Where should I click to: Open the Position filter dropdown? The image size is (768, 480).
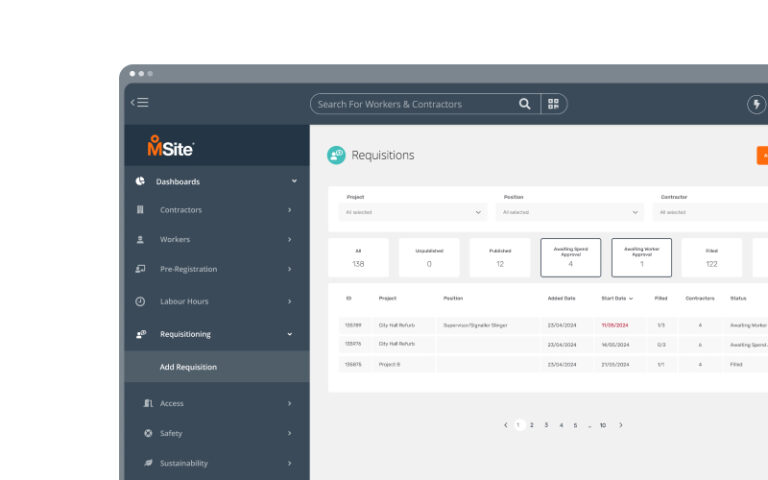(571, 212)
